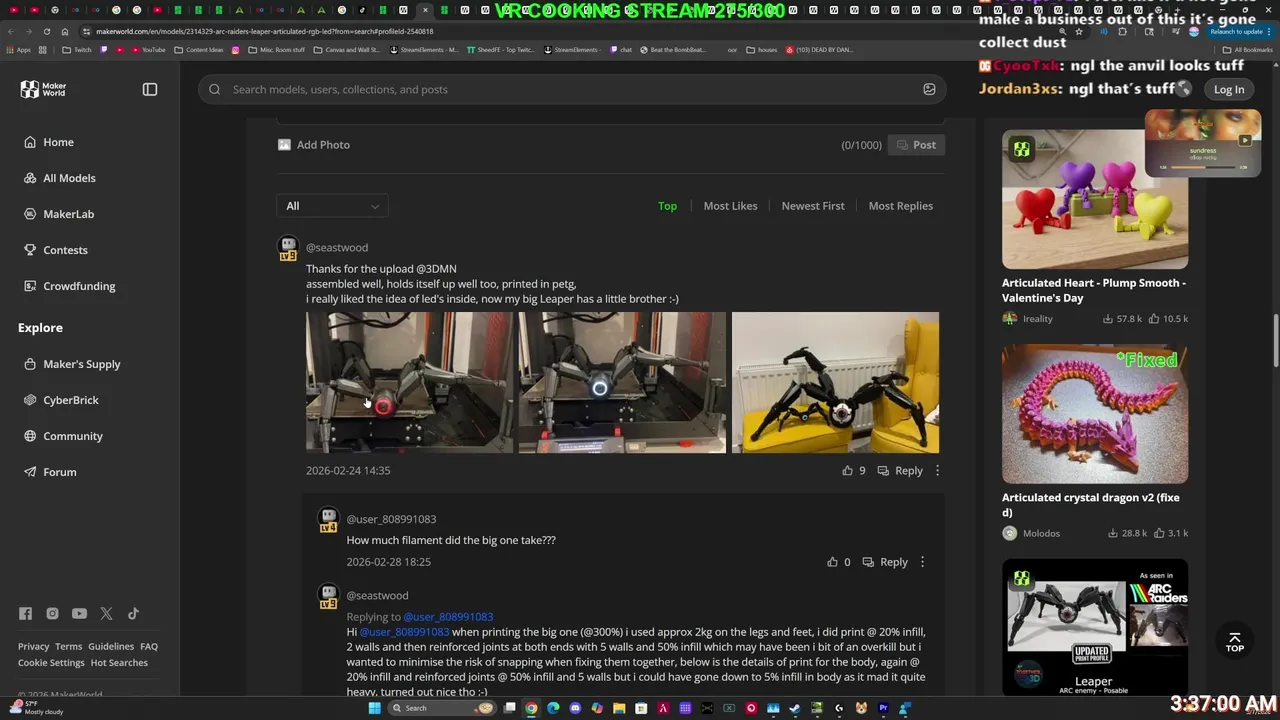Open the Twitch bookmarks folder
This screenshot has height=720, width=1280.
[x=76, y=49]
